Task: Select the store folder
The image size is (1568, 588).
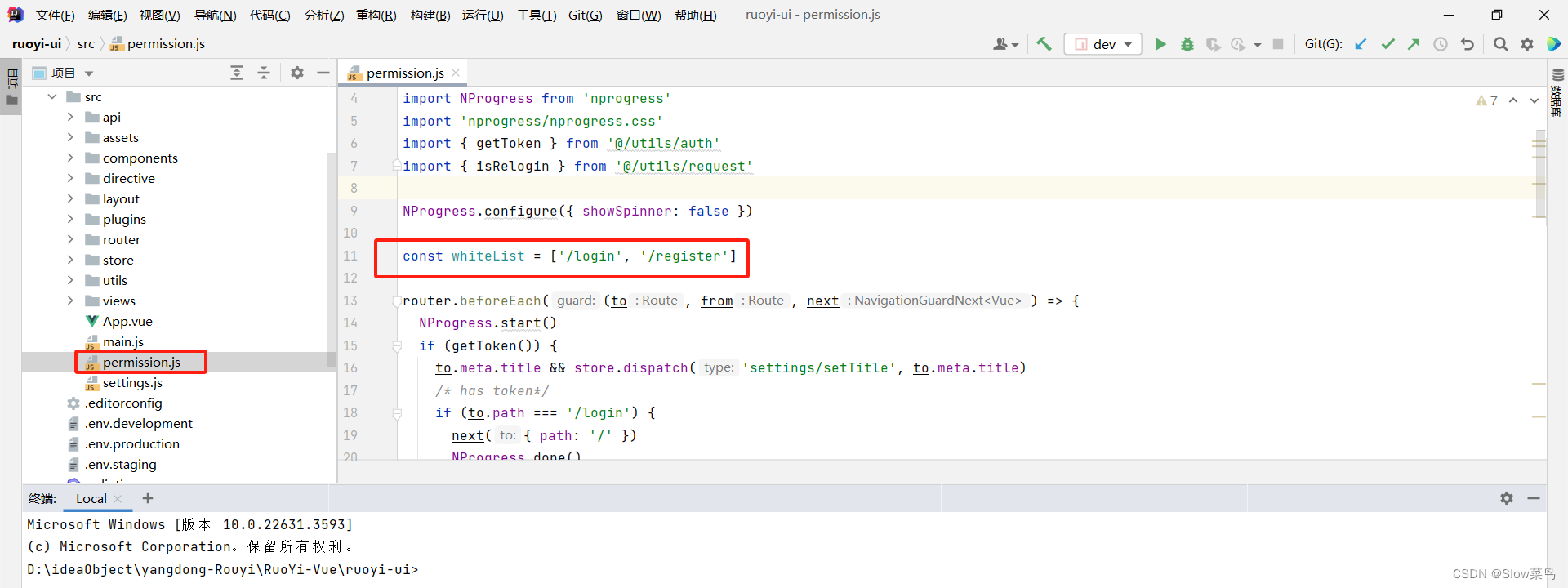Action: [x=118, y=260]
